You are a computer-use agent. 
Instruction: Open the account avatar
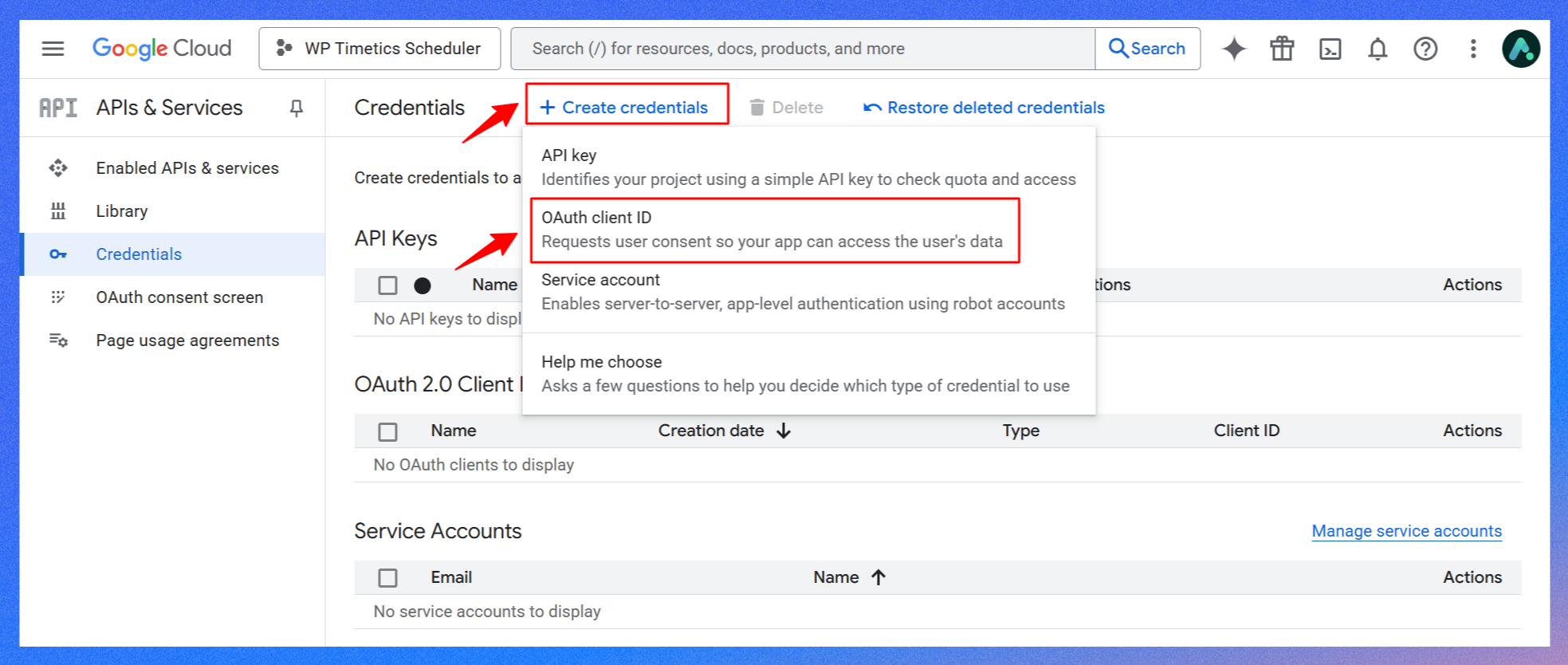click(1521, 49)
